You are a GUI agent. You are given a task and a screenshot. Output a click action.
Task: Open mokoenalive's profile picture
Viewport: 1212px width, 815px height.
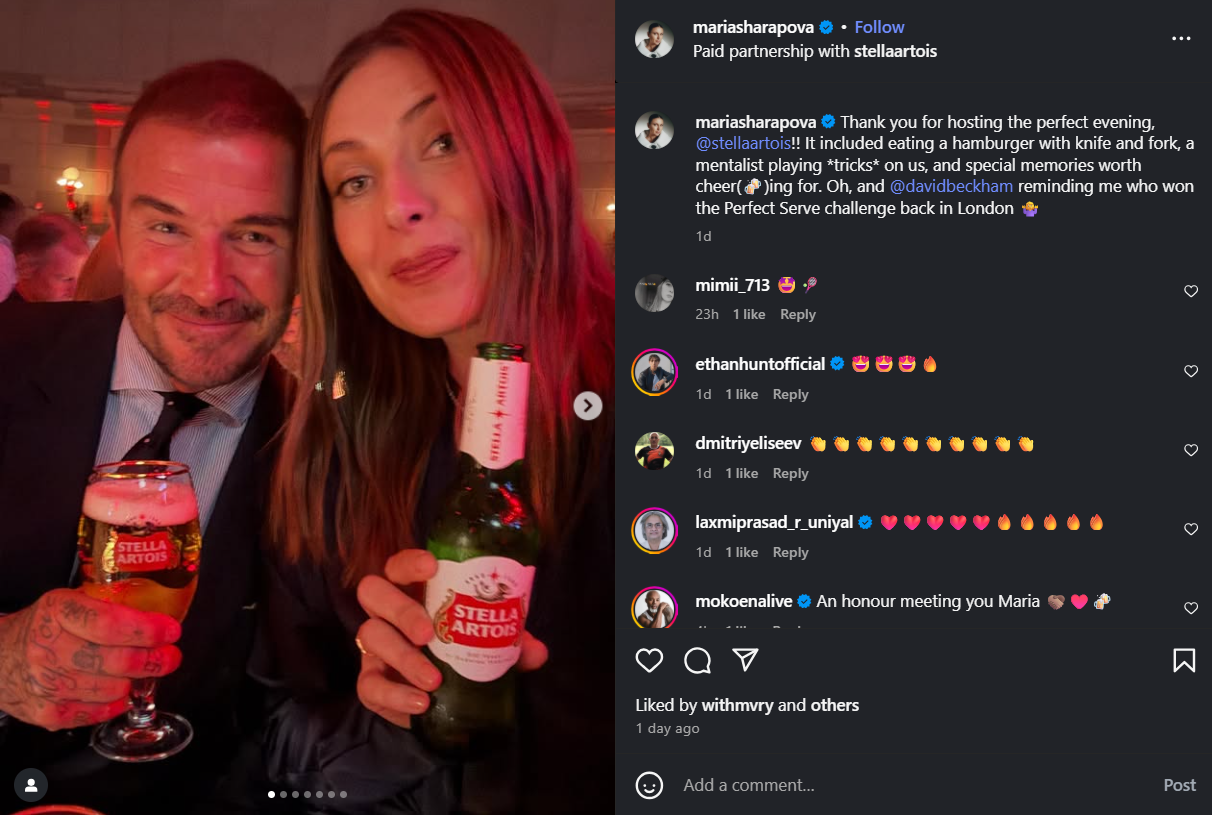(654, 608)
